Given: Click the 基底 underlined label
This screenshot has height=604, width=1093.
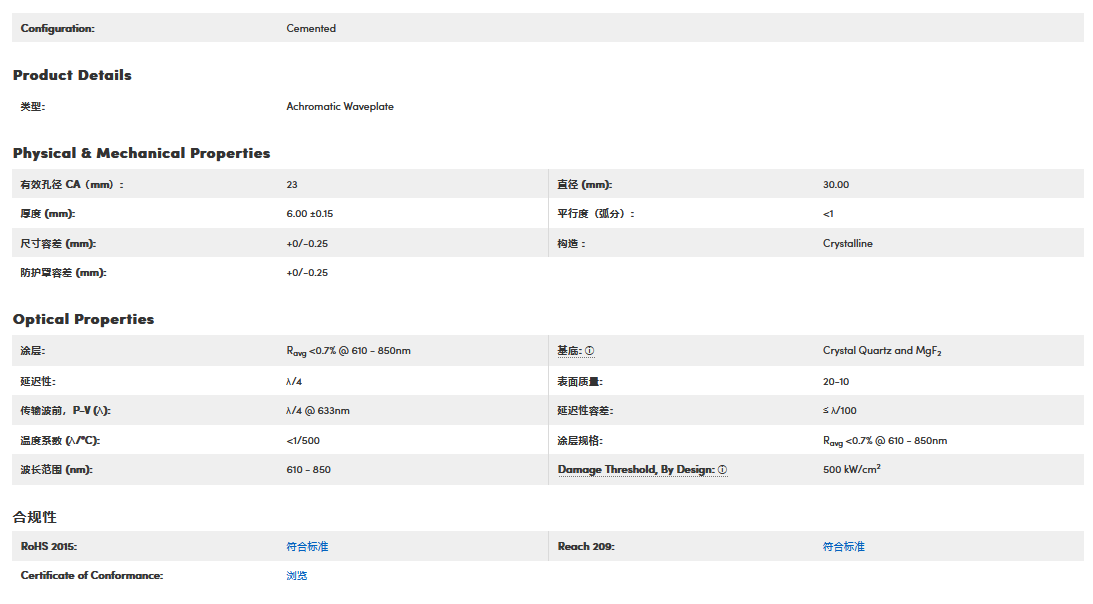Looking at the screenshot, I should (x=569, y=351).
